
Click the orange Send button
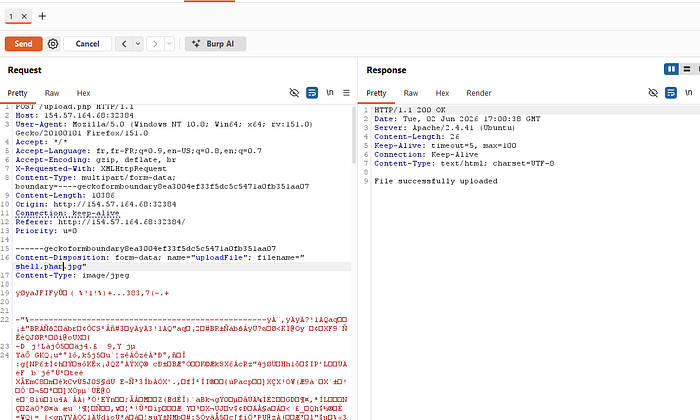pos(23,44)
